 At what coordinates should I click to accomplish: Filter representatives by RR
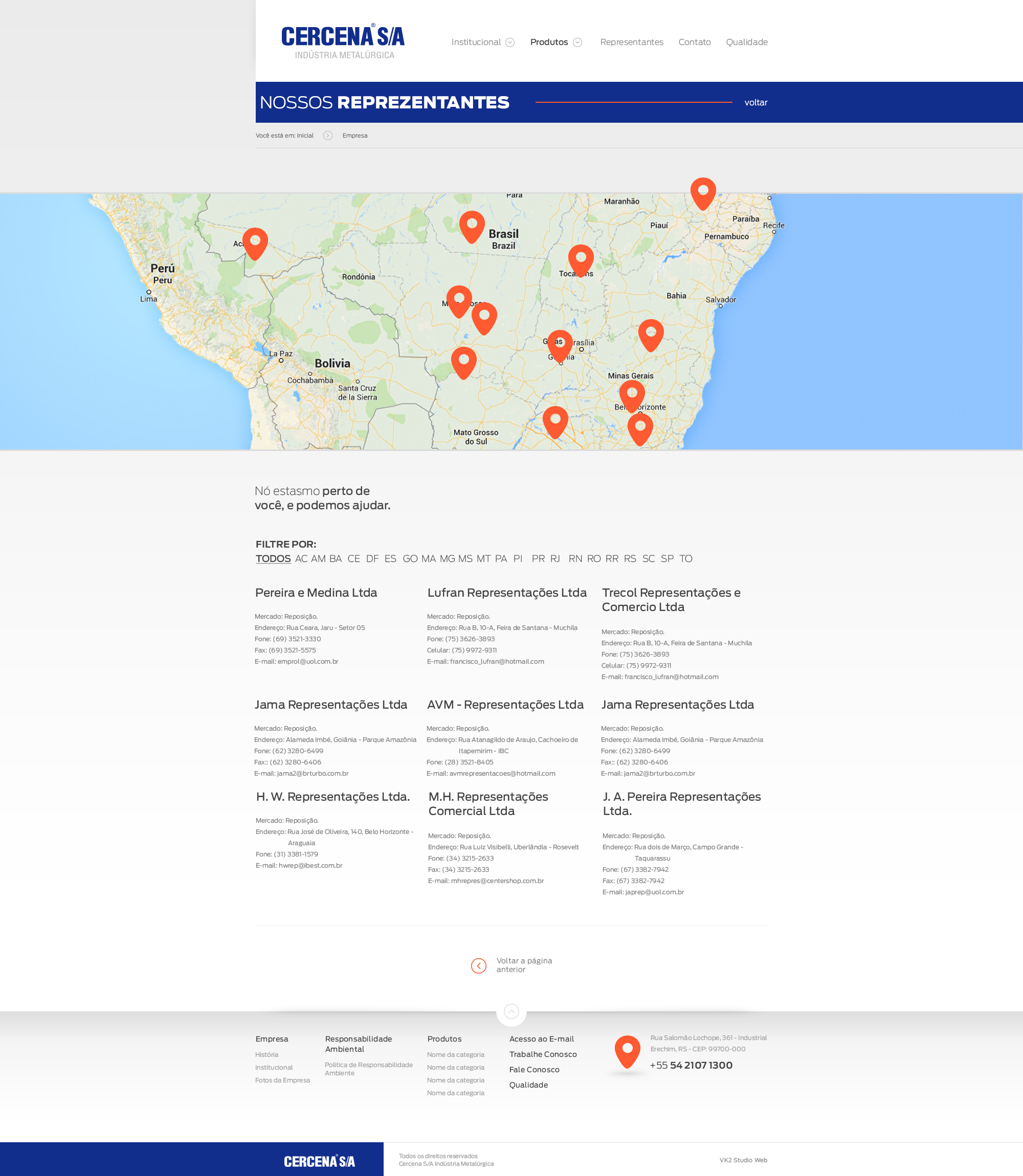[612, 559]
